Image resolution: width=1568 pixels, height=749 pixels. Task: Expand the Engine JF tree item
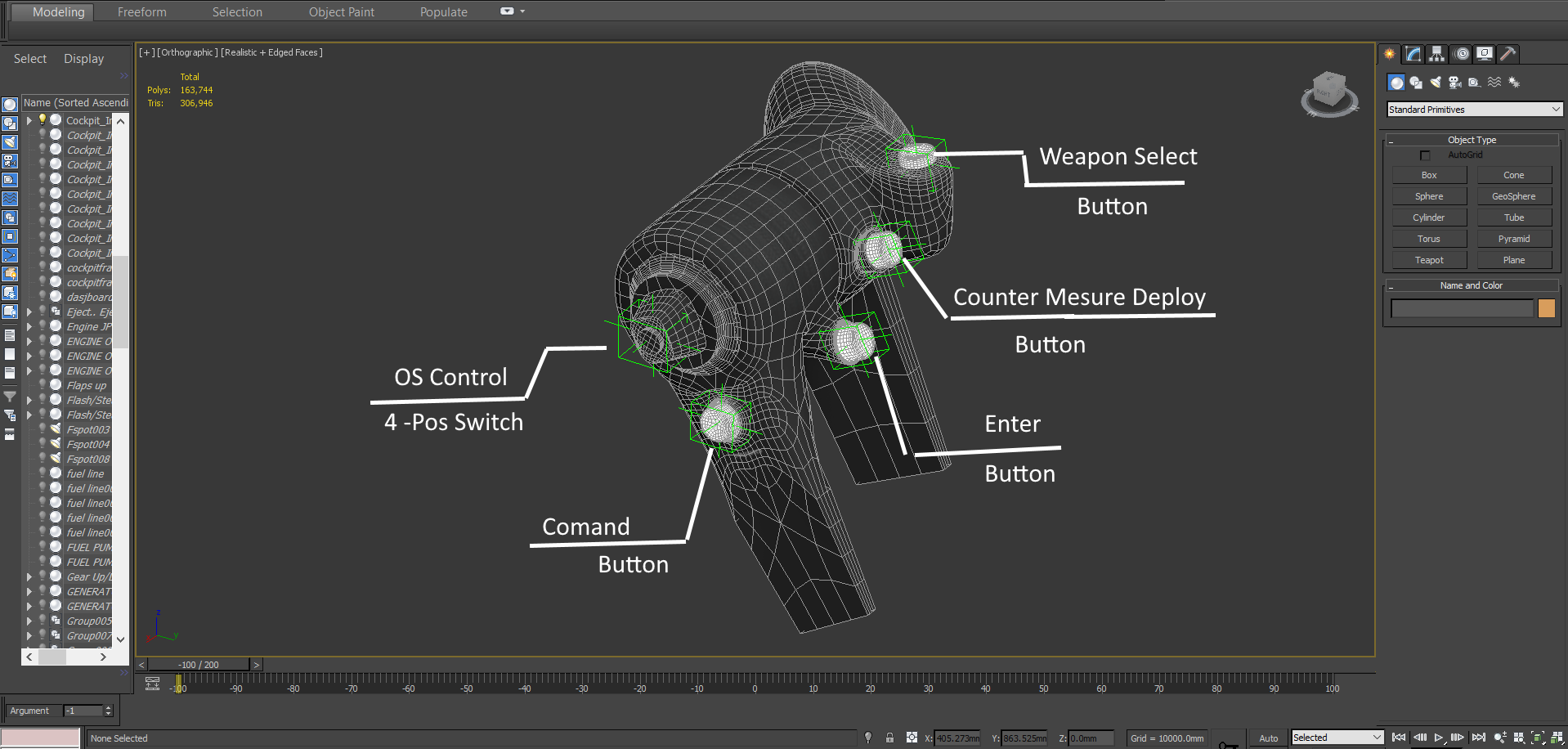coord(29,326)
